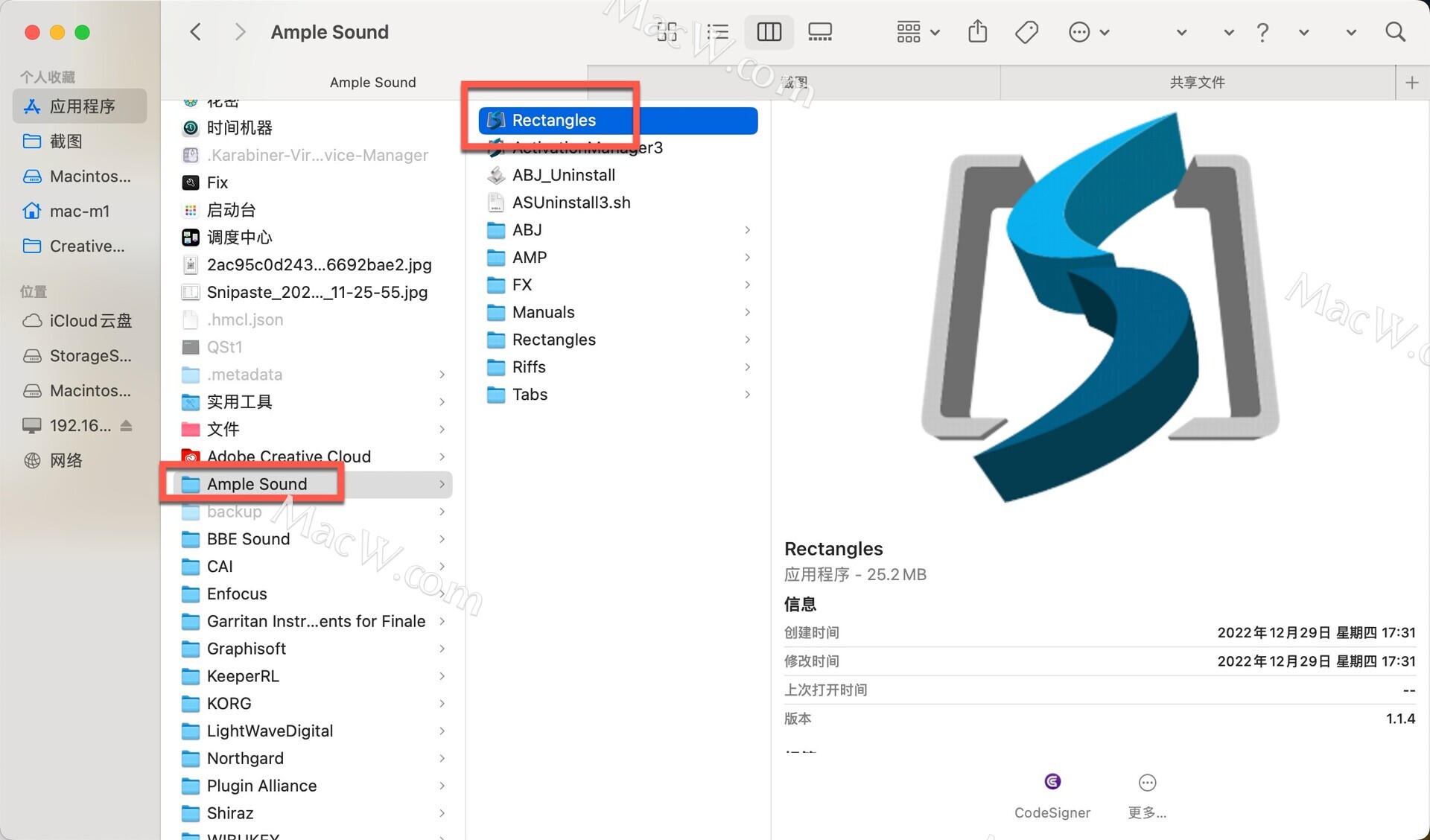1430x840 pixels.
Task: Open iCloud云盘 in sidebar
Action: [80, 321]
